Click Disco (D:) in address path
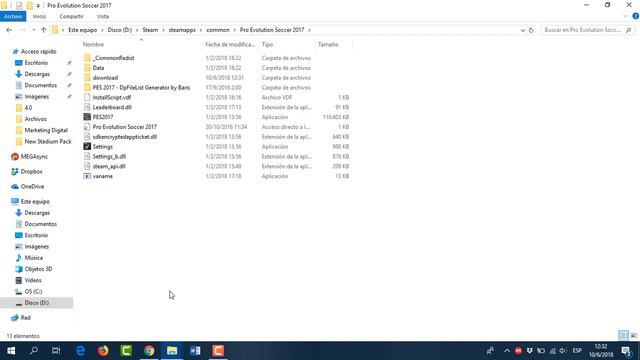This screenshot has height=360, width=640. click(x=120, y=30)
